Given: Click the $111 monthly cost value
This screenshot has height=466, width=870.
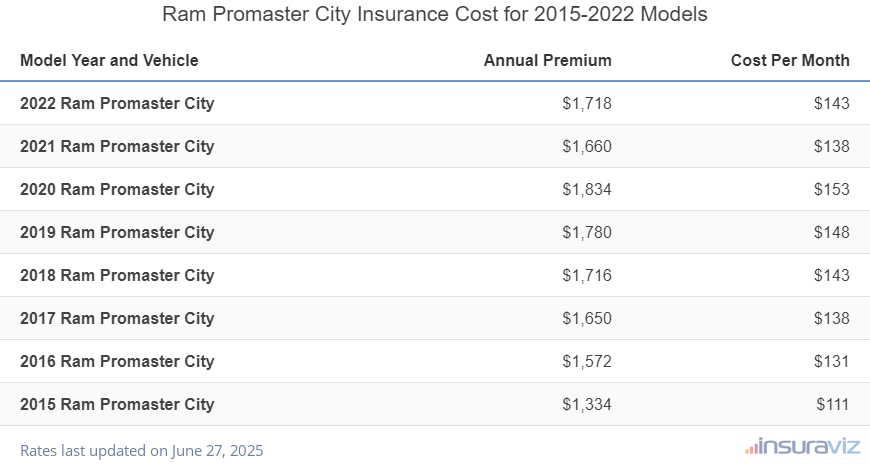Looking at the screenshot, I should coord(831,404).
